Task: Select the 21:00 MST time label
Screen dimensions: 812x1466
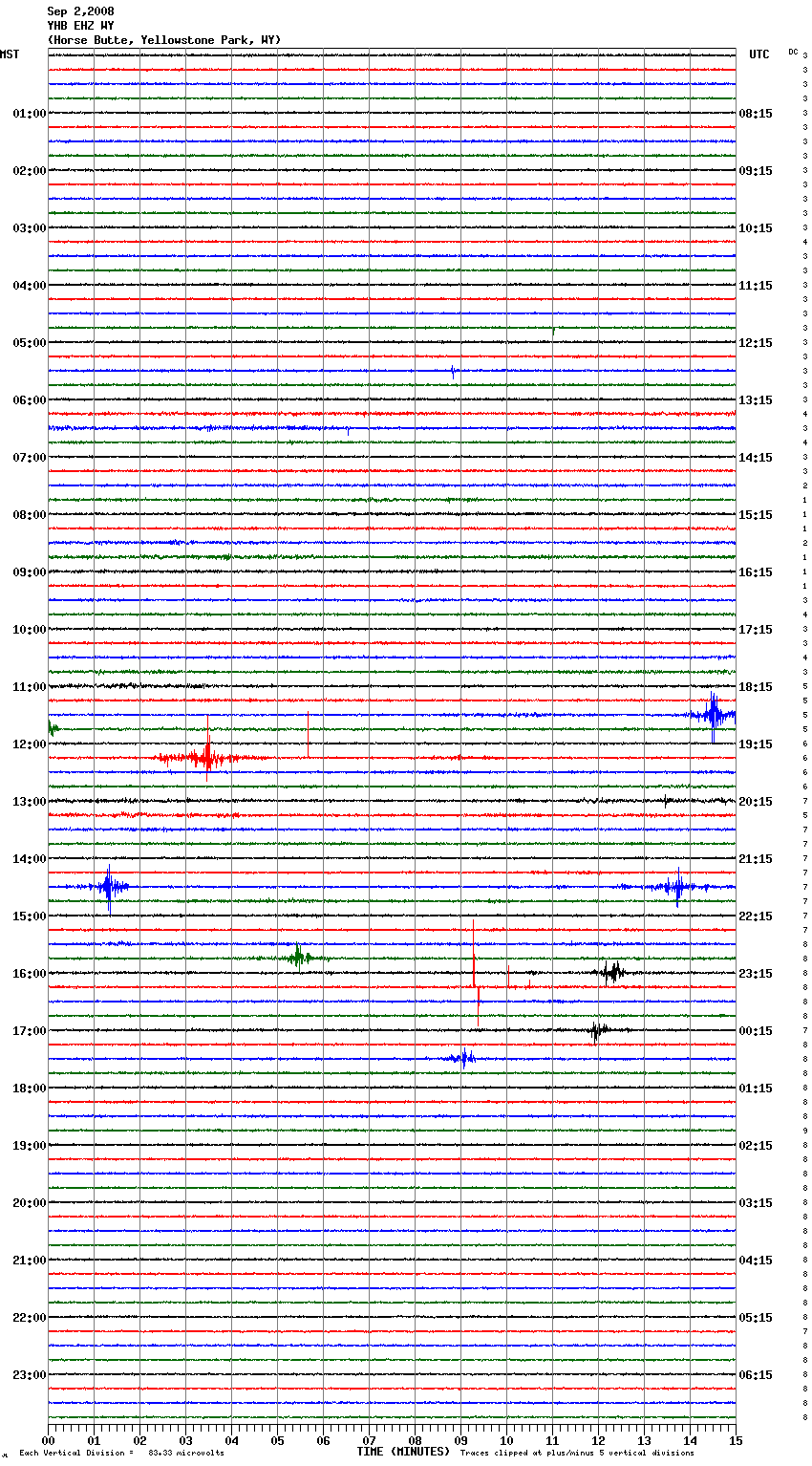Action: pos(30,1261)
